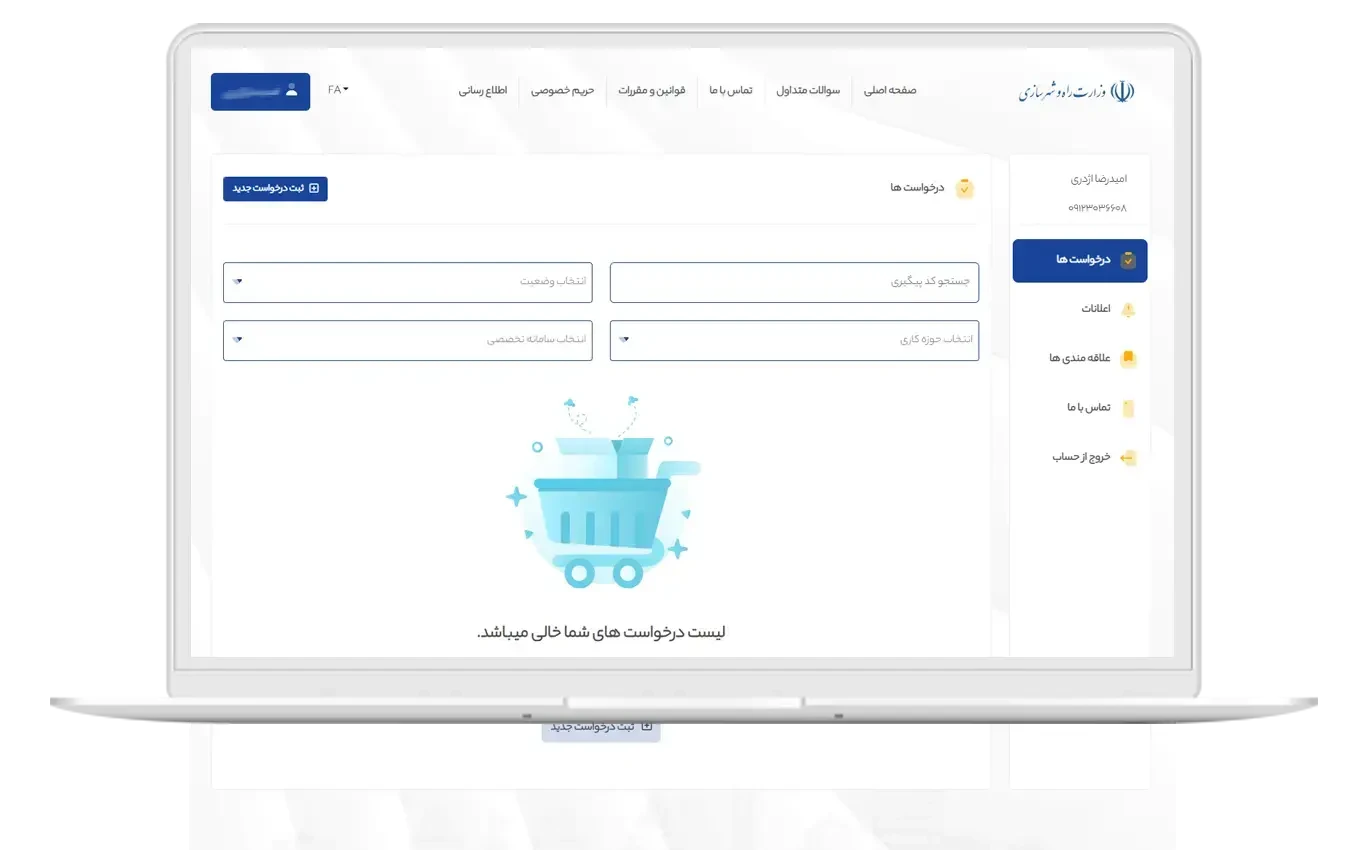This screenshot has width=1366, height=850.
Task: Click the جستجو کد پیگیری search field
Action: click(794, 282)
